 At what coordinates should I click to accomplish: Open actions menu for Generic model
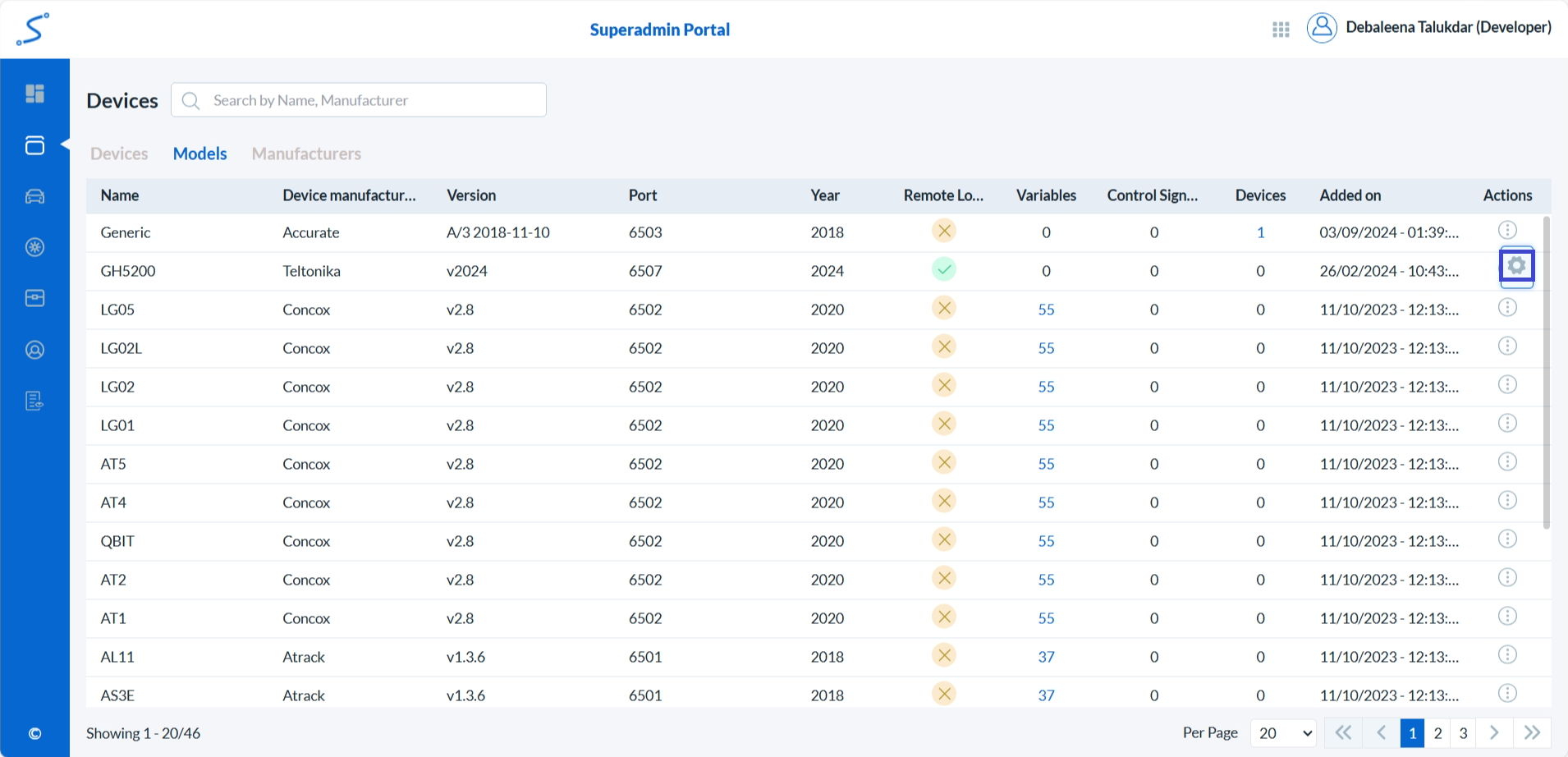(x=1507, y=231)
